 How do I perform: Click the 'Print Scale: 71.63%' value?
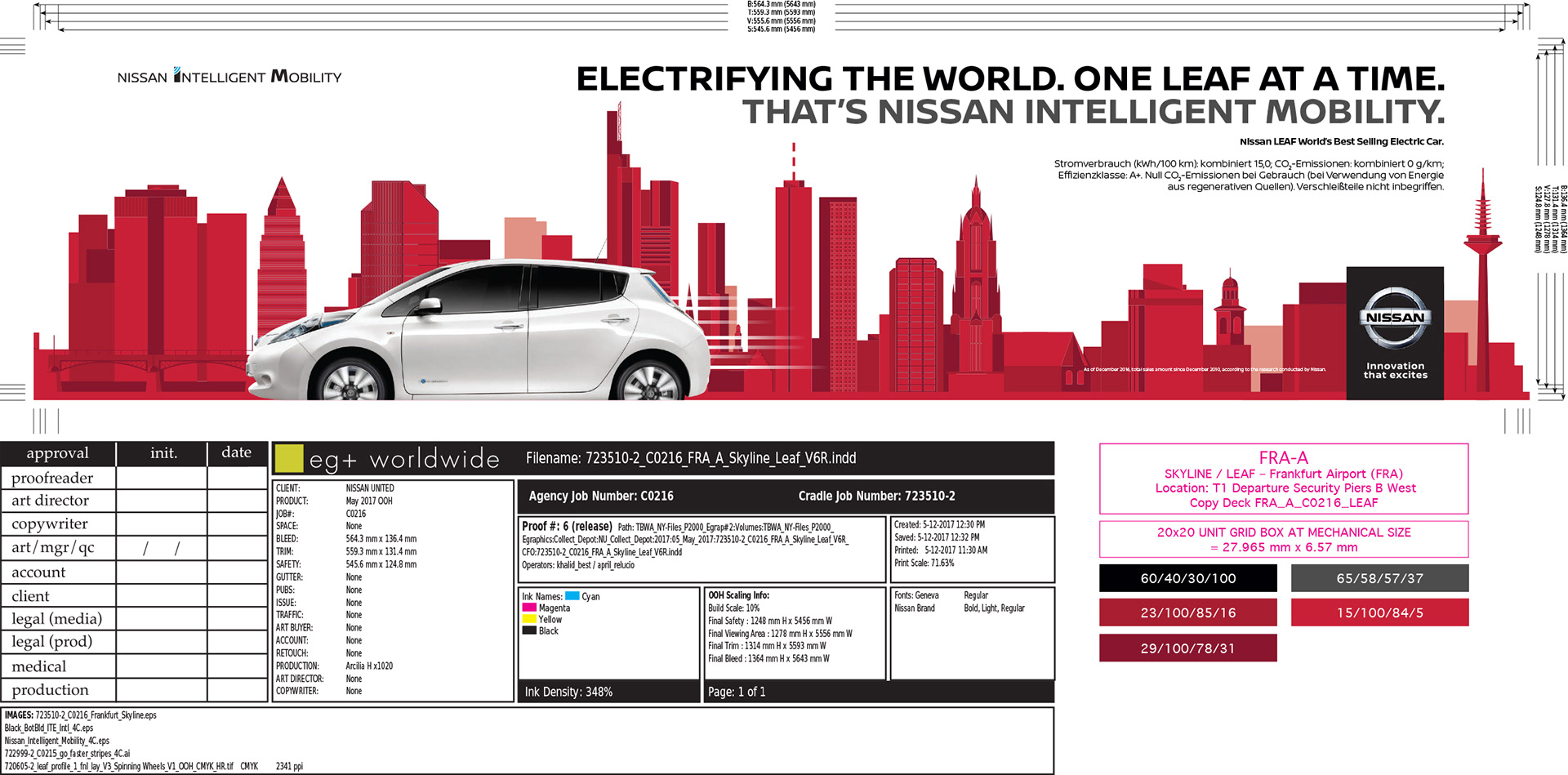[x=924, y=563]
